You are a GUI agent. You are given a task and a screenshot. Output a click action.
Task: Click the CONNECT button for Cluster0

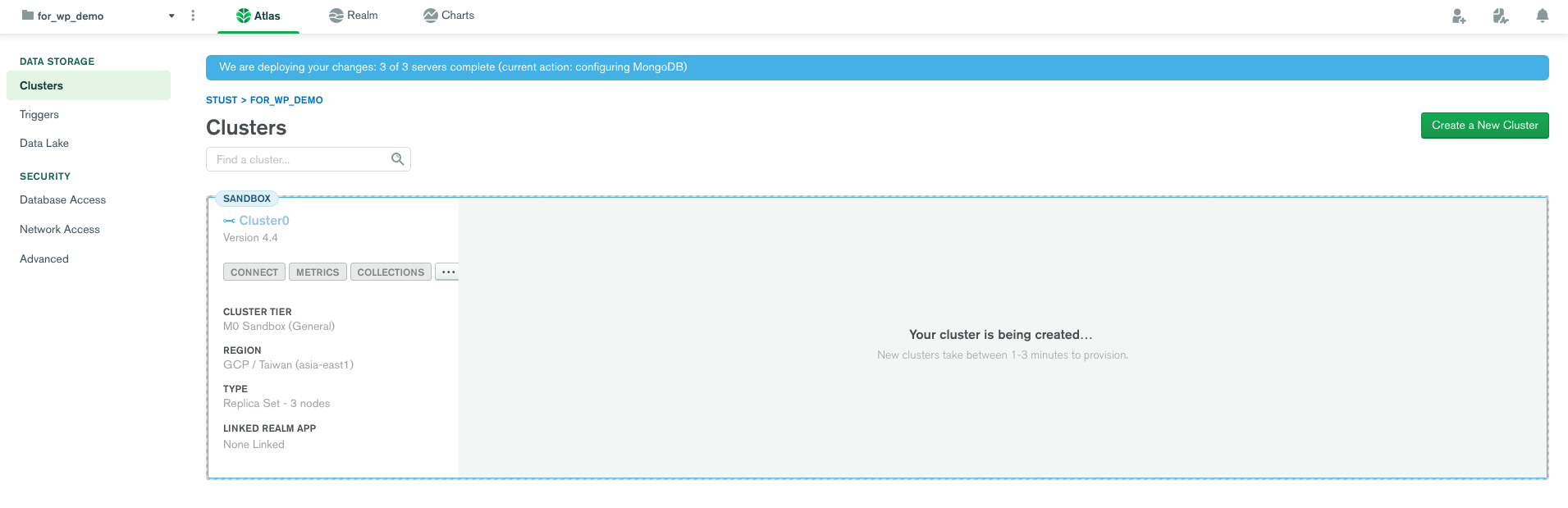(254, 272)
